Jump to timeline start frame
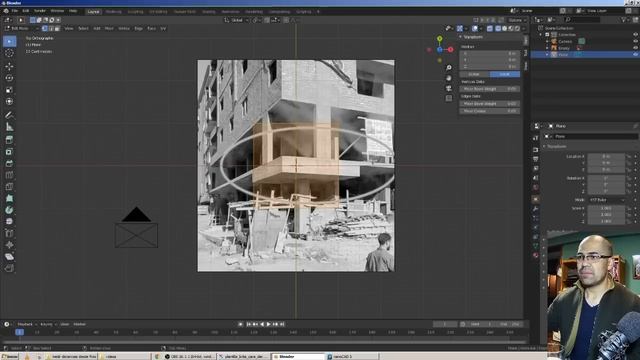This screenshot has width=640, height=360. [249, 324]
